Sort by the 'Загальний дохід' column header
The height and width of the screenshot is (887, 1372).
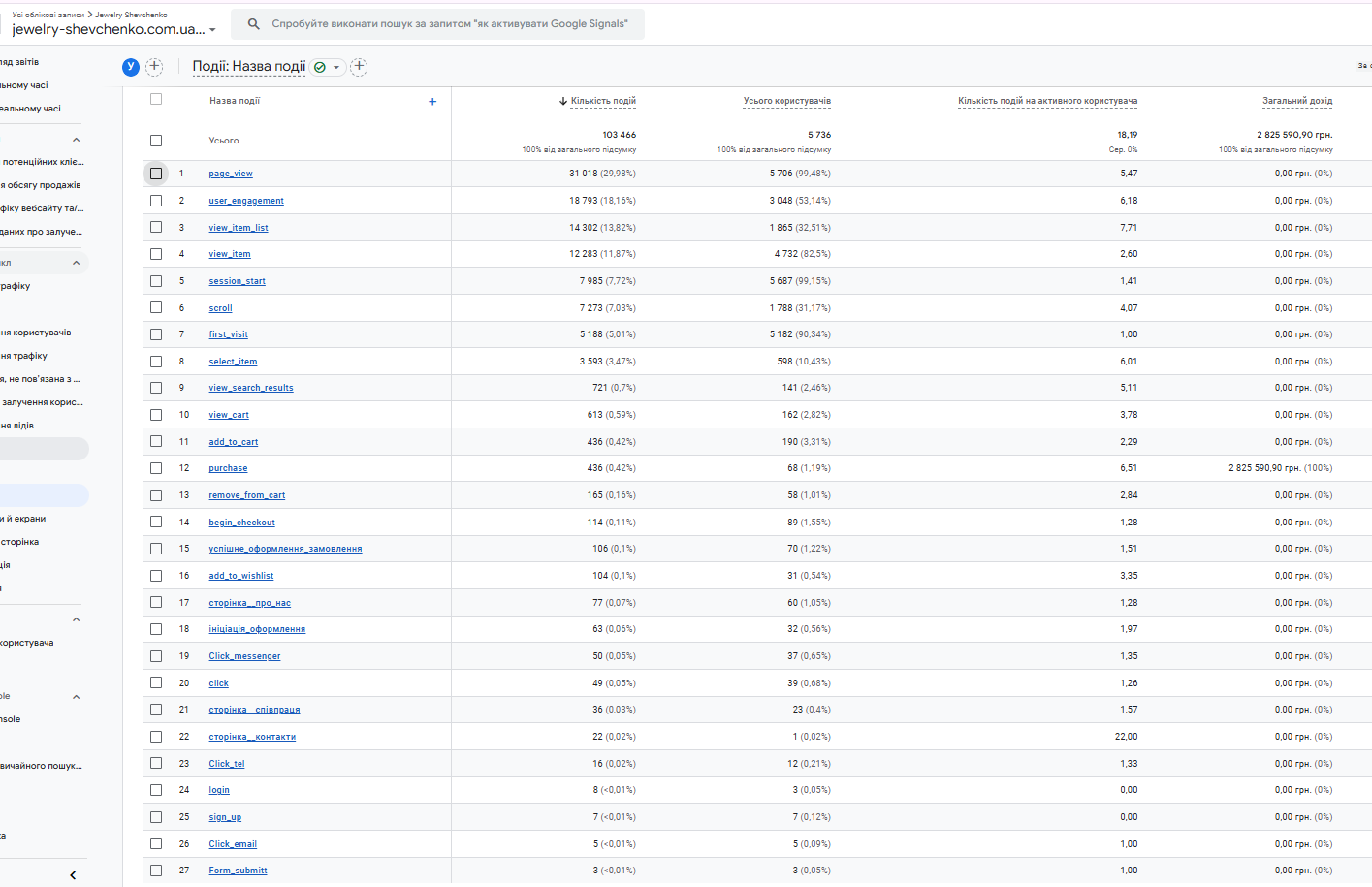[x=1296, y=101]
